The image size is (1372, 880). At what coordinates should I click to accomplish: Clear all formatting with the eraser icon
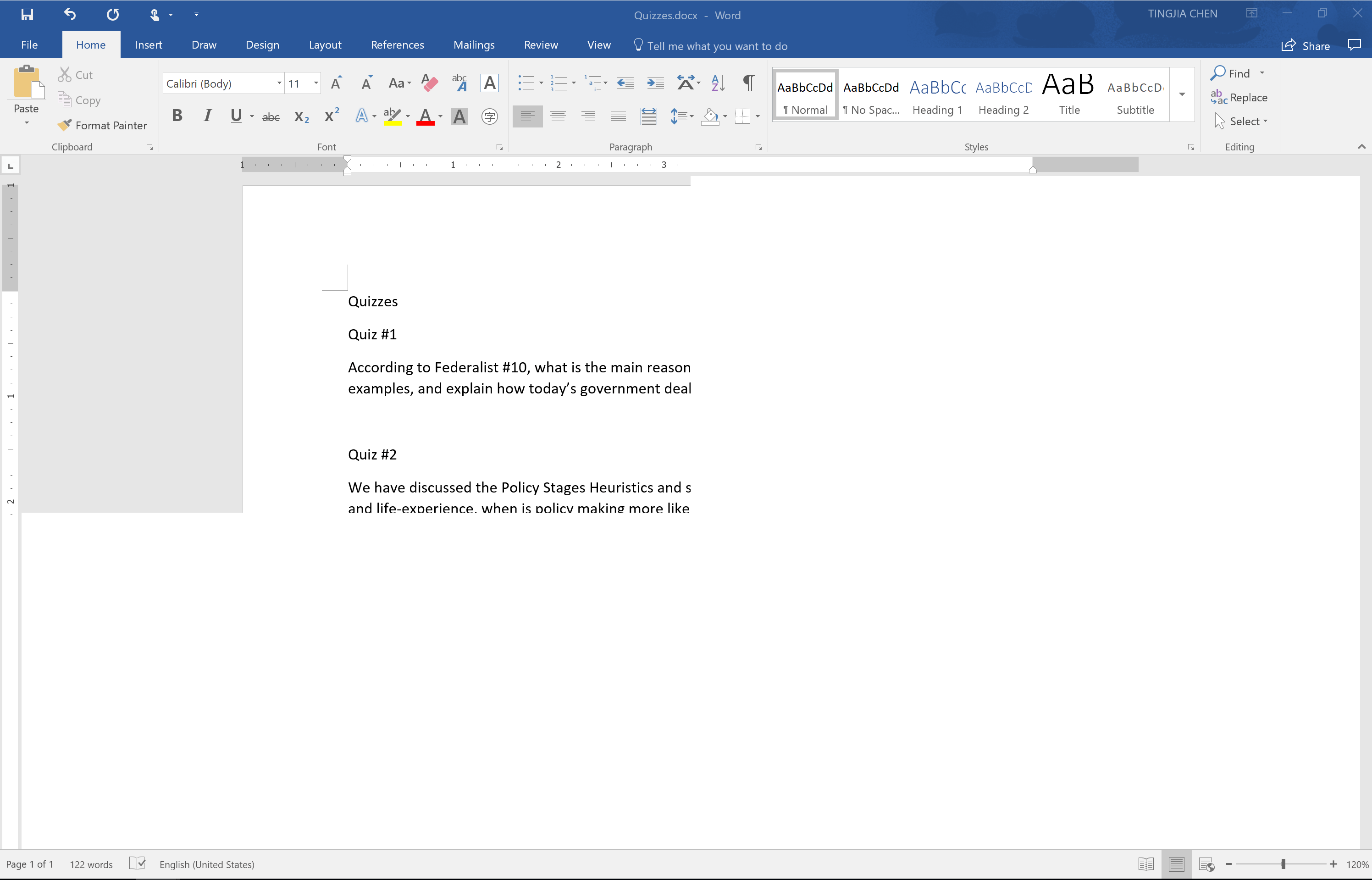(429, 83)
